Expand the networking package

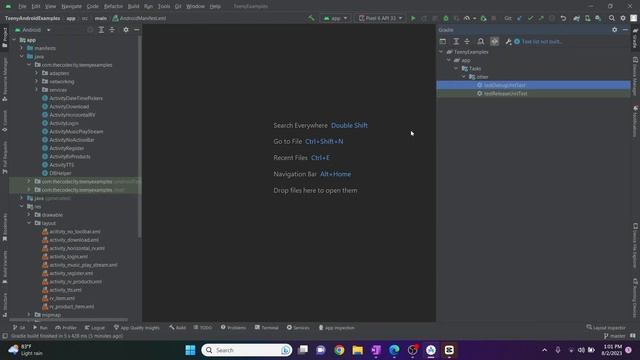point(36,81)
